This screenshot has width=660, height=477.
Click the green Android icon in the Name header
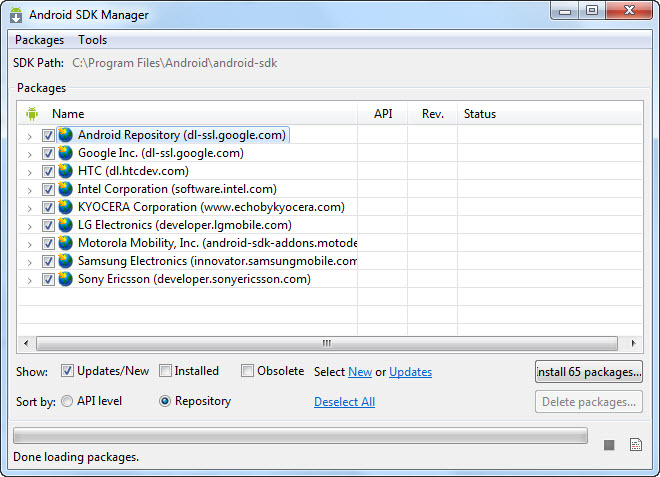click(x=32, y=114)
